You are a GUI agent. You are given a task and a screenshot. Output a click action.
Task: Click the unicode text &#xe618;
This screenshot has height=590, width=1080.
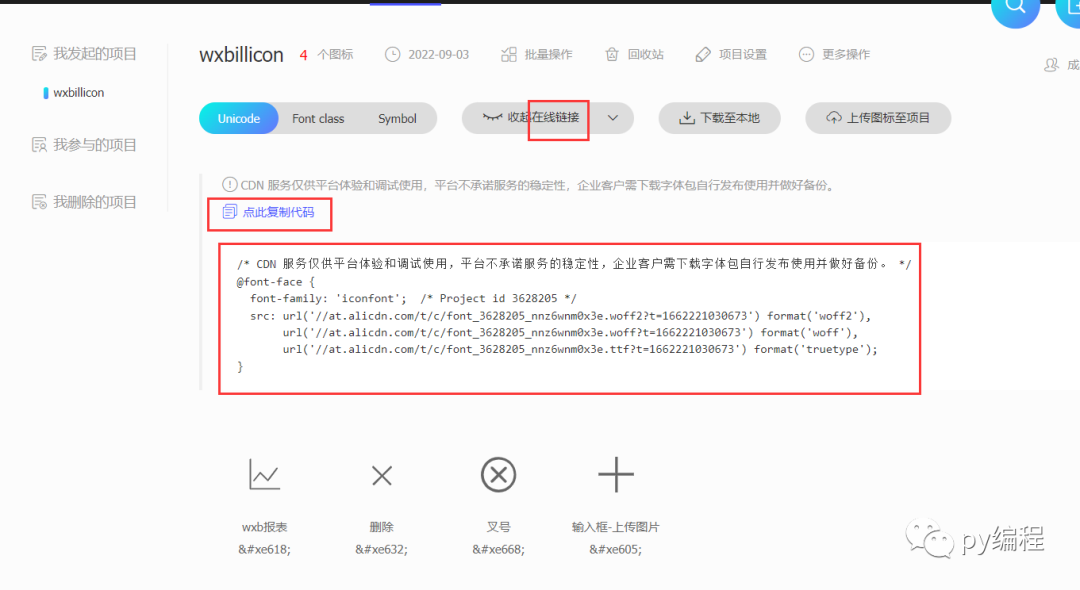264,549
